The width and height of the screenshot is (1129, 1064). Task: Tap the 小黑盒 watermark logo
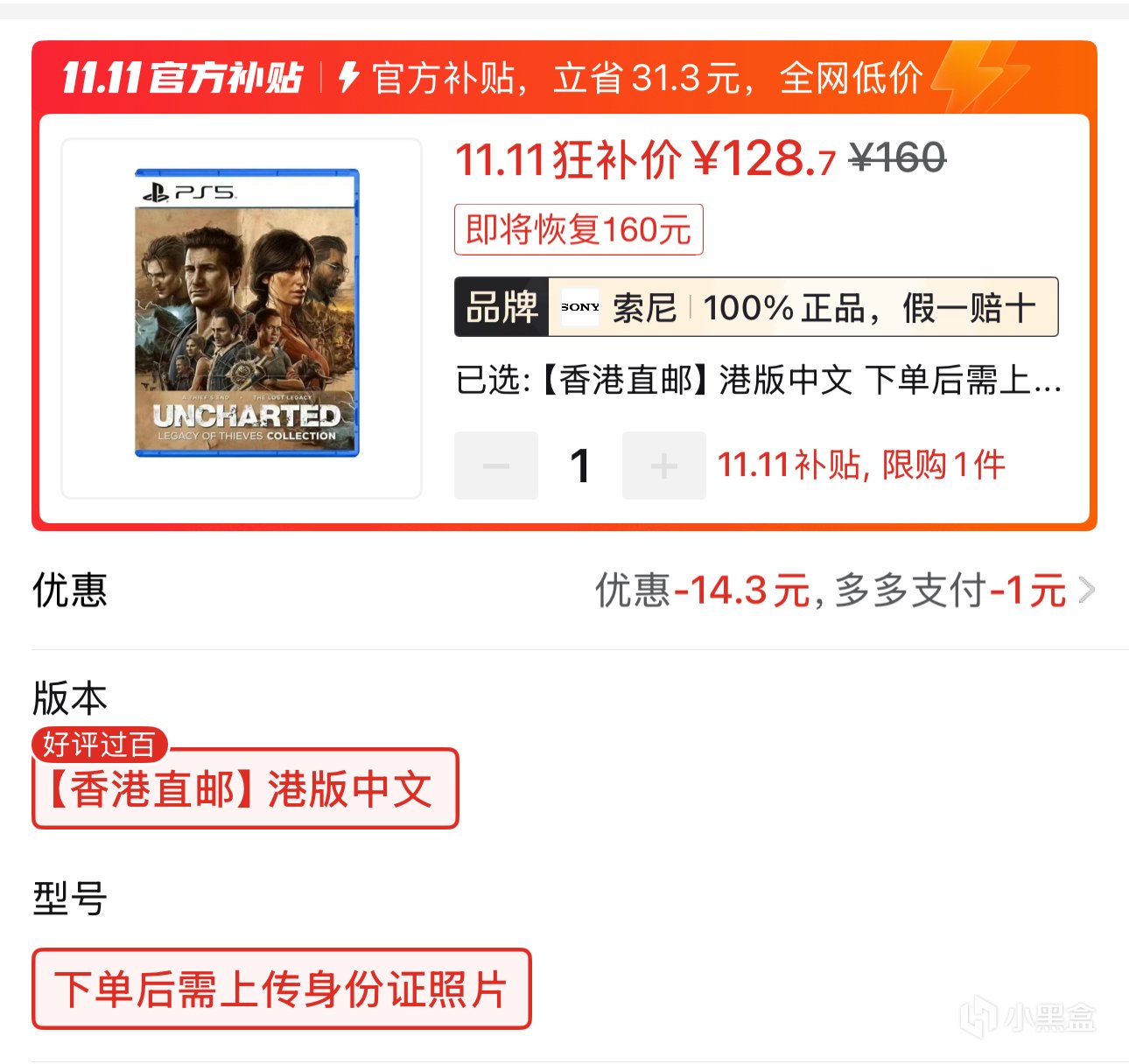click(x=1027, y=1018)
